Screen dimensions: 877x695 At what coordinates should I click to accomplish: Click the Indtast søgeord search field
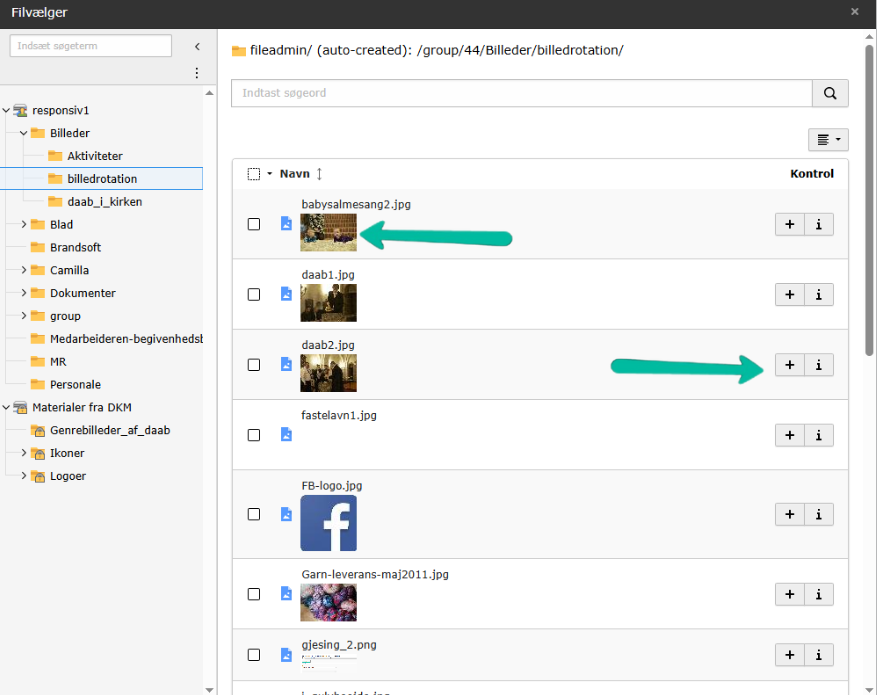click(520, 93)
